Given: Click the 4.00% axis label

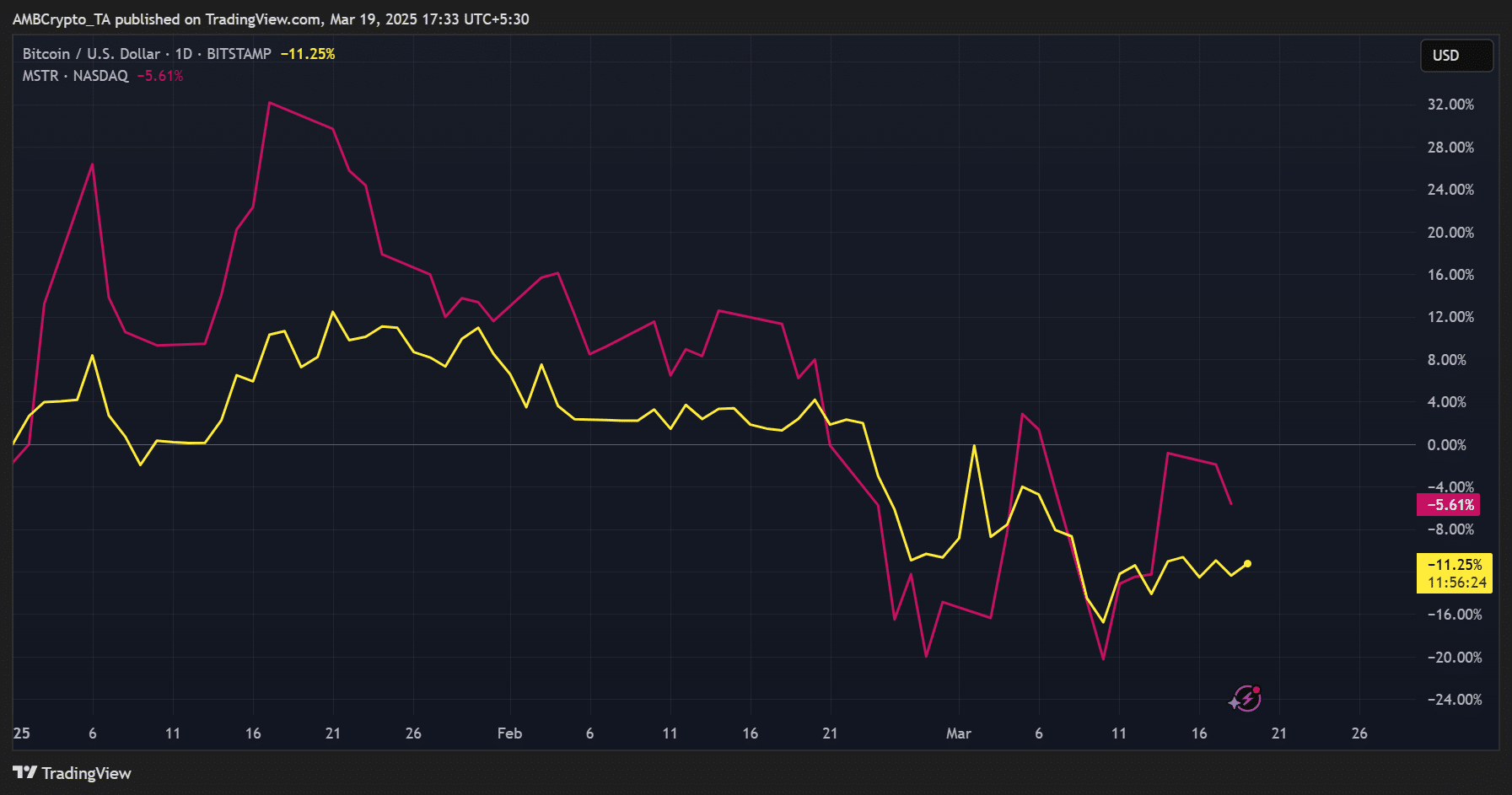Looking at the screenshot, I should (1447, 402).
